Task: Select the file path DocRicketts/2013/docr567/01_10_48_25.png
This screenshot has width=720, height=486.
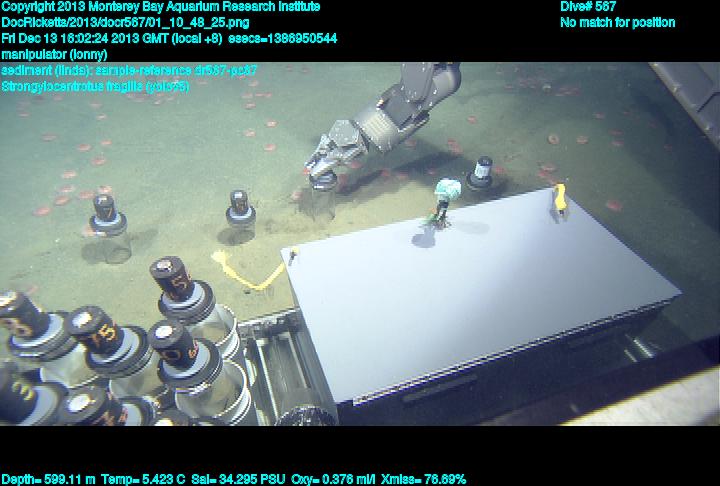Action: tap(125, 23)
